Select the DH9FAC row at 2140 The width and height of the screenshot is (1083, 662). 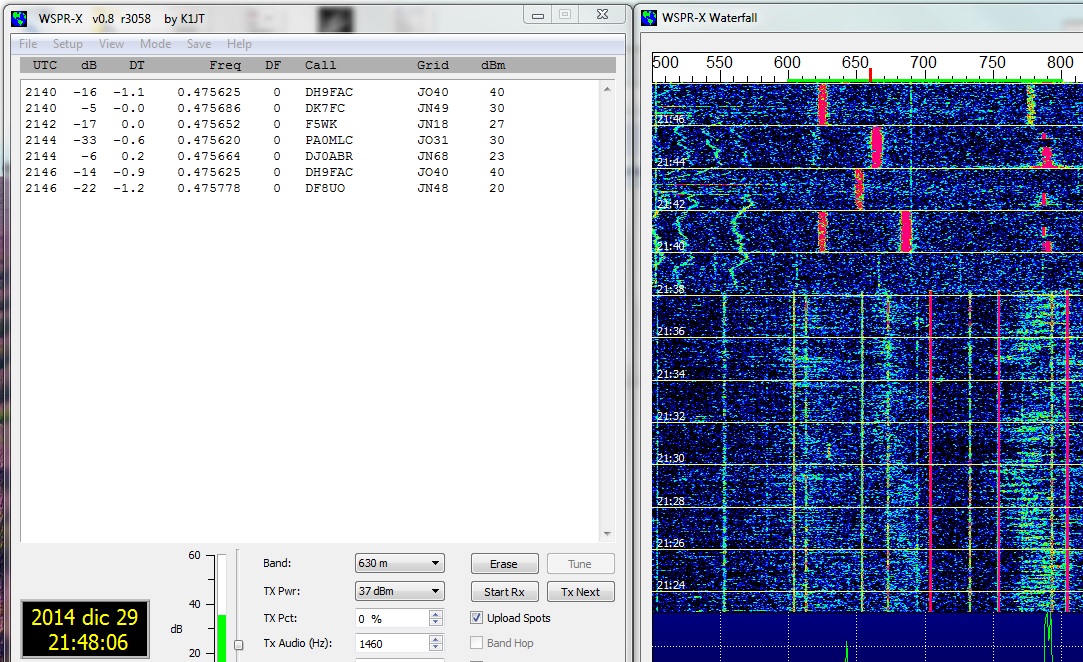click(265, 92)
